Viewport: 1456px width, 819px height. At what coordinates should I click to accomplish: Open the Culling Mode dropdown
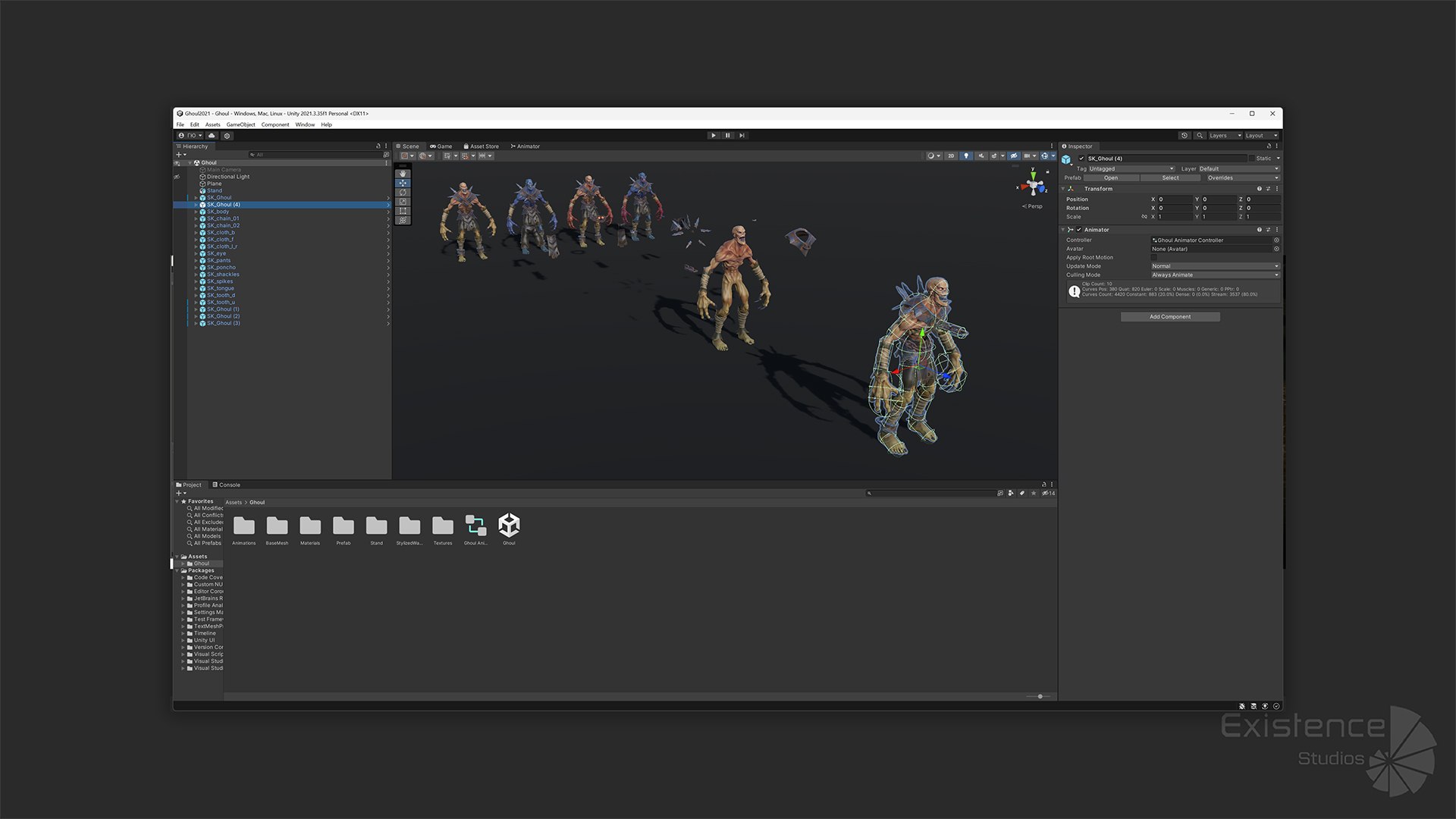(1215, 275)
